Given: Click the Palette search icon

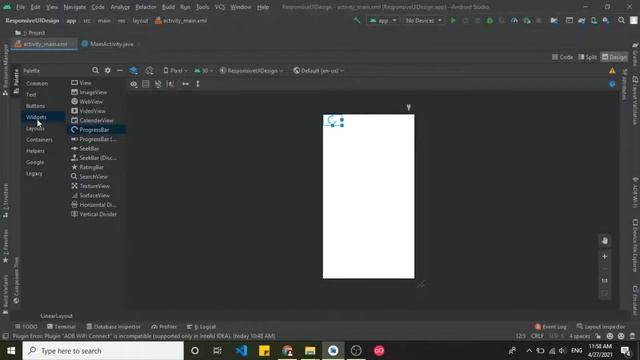Looking at the screenshot, I should 95,71.
